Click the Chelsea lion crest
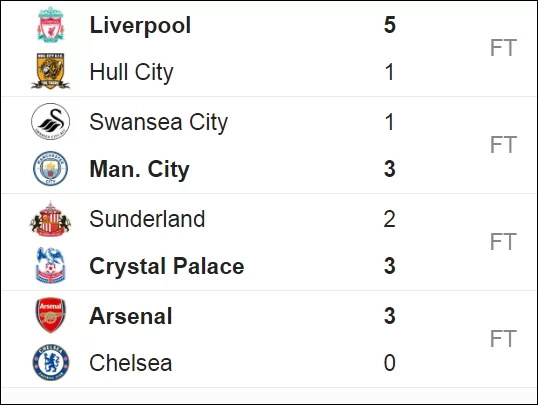538x405 pixels. pos(50,362)
